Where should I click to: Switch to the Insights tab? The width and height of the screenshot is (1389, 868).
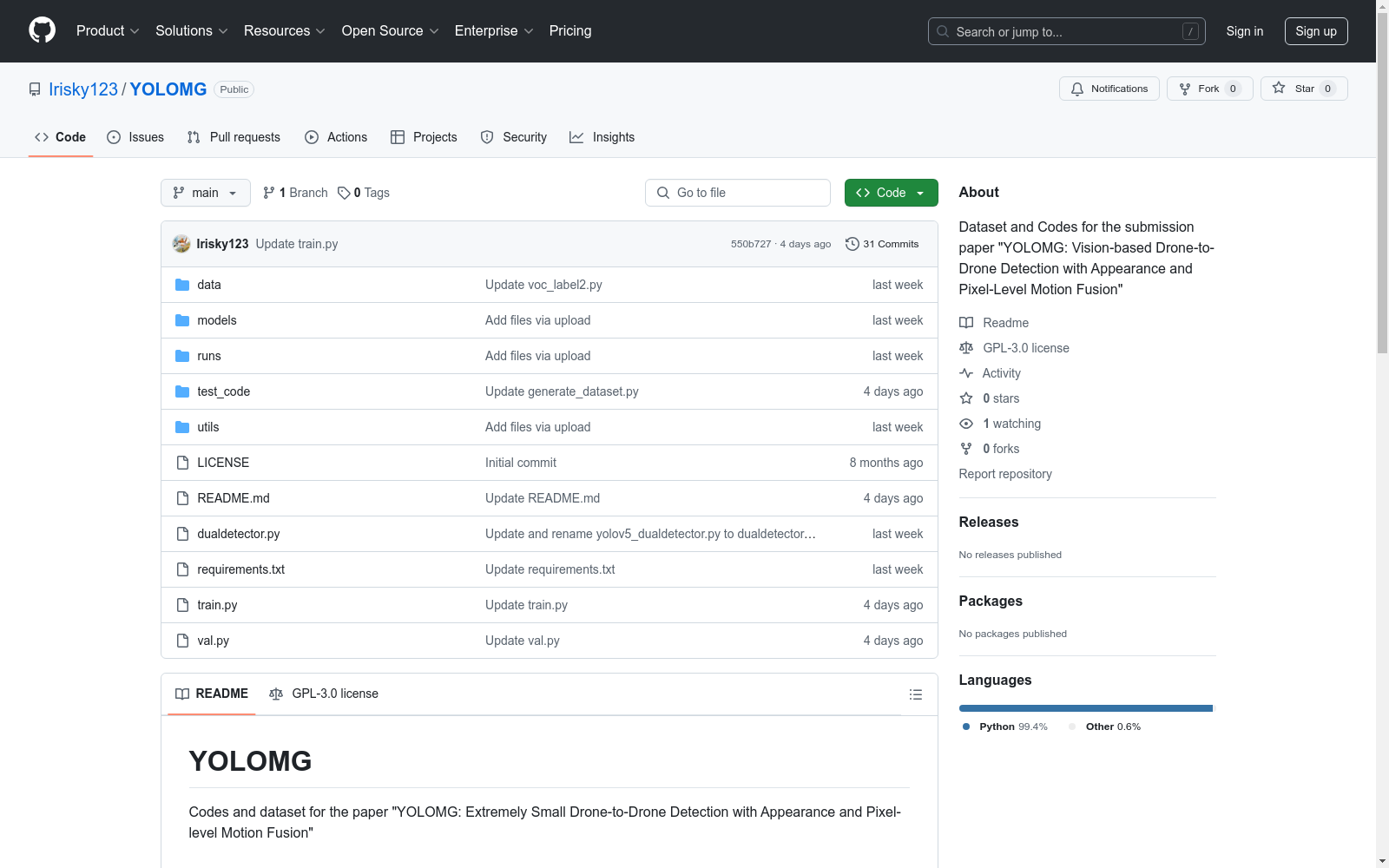[x=602, y=137]
